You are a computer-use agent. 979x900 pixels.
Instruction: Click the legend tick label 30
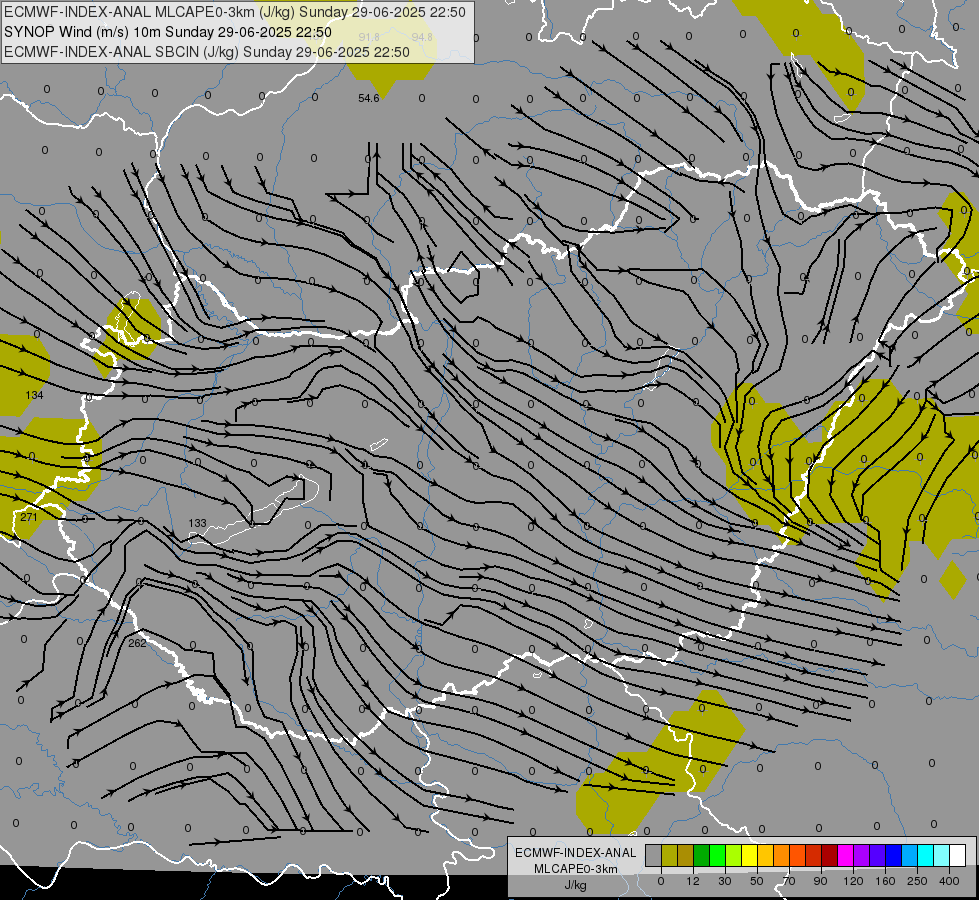point(724,881)
